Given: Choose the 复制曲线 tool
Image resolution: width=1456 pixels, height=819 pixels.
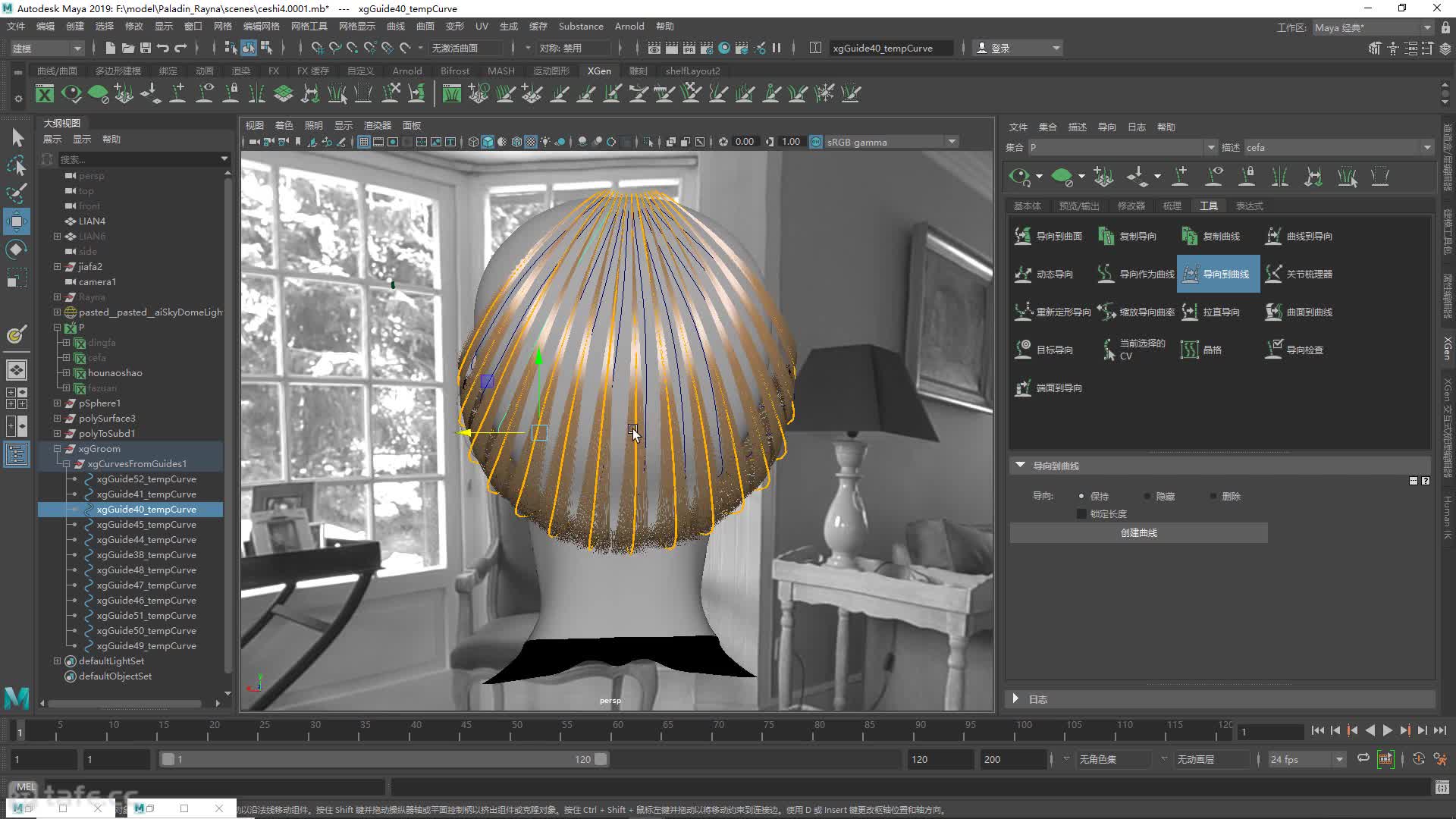Looking at the screenshot, I should click(1211, 236).
